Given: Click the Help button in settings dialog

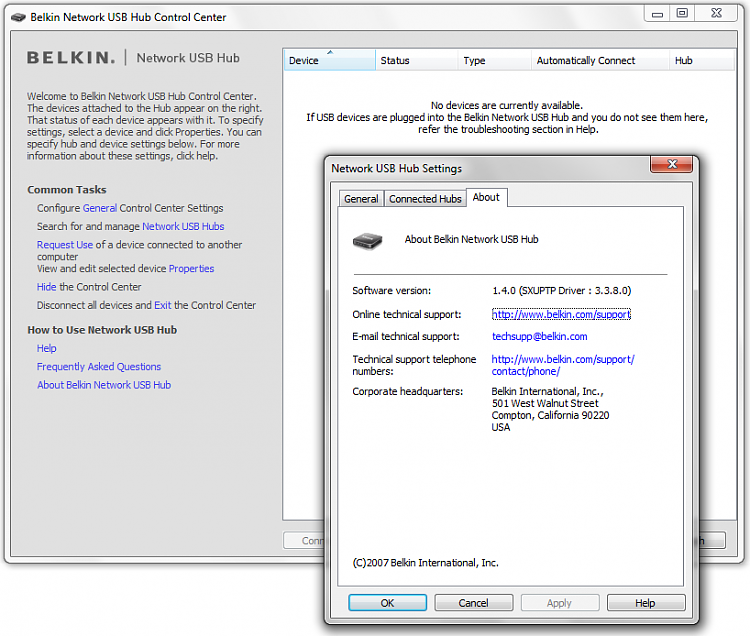Looking at the screenshot, I should point(646,603).
